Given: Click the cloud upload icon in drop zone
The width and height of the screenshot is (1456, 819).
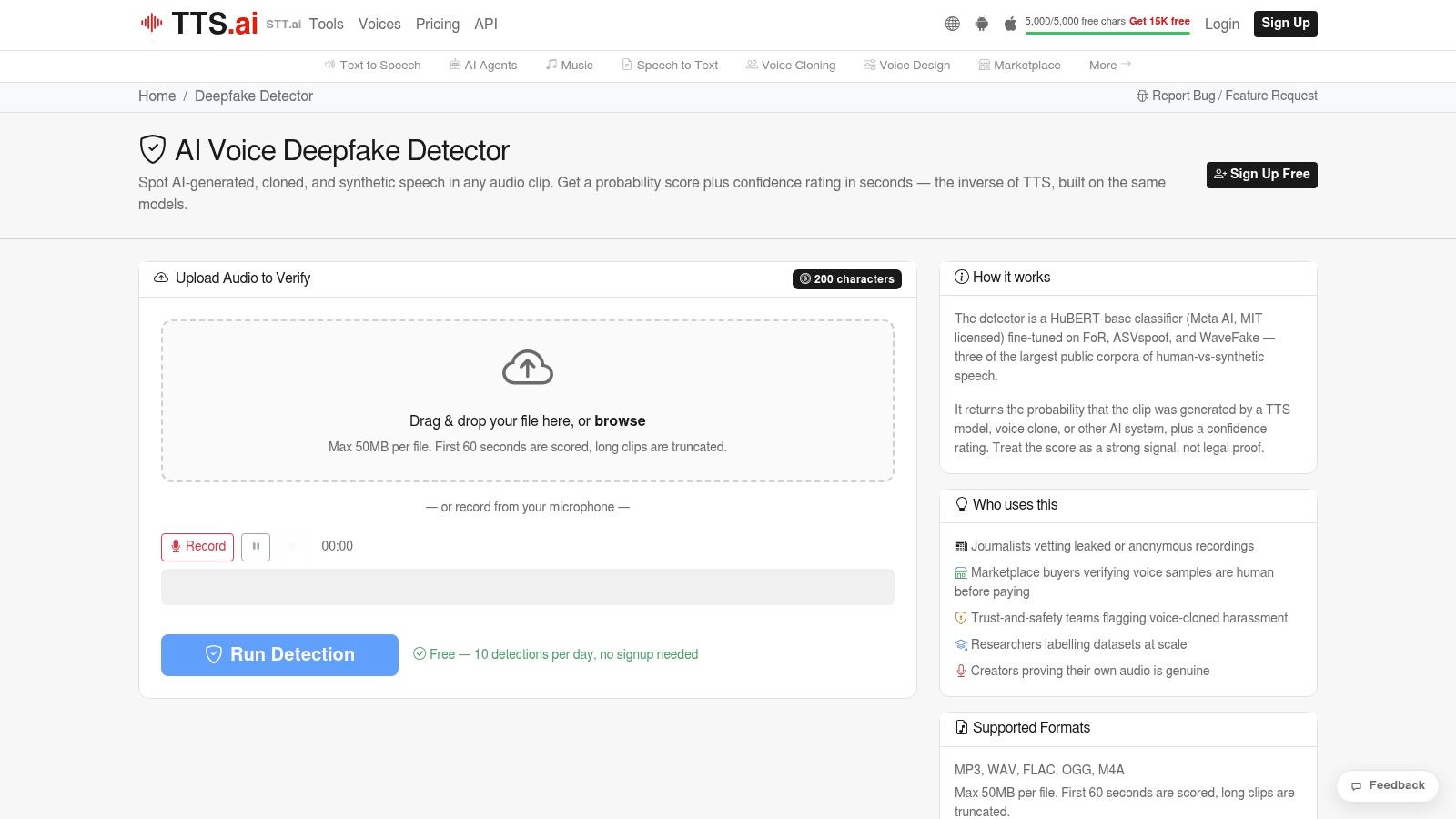Looking at the screenshot, I should (528, 367).
